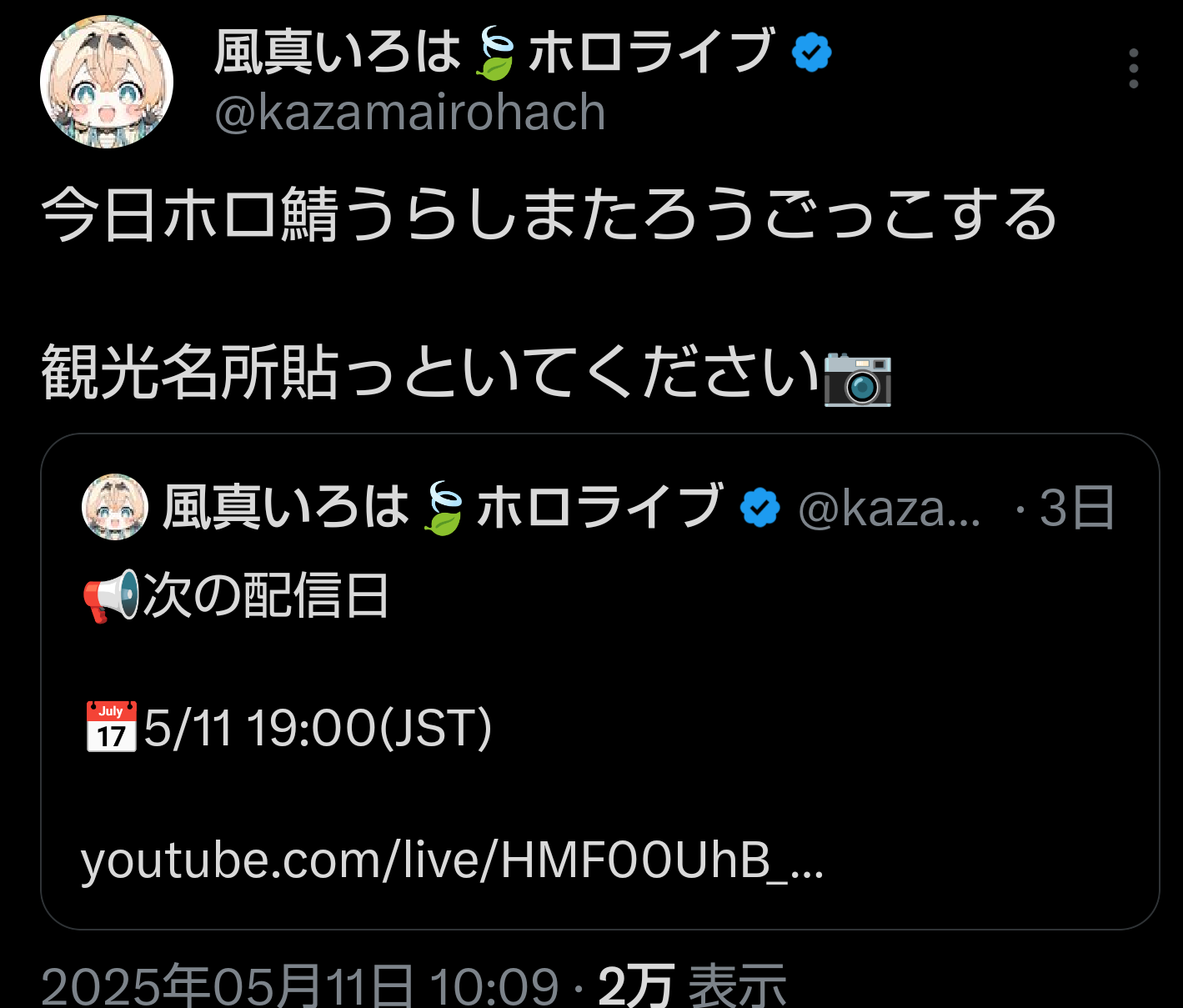Click the leaf emoji in the quoted tweet name
Image resolution: width=1183 pixels, height=1008 pixels.
tap(443, 508)
